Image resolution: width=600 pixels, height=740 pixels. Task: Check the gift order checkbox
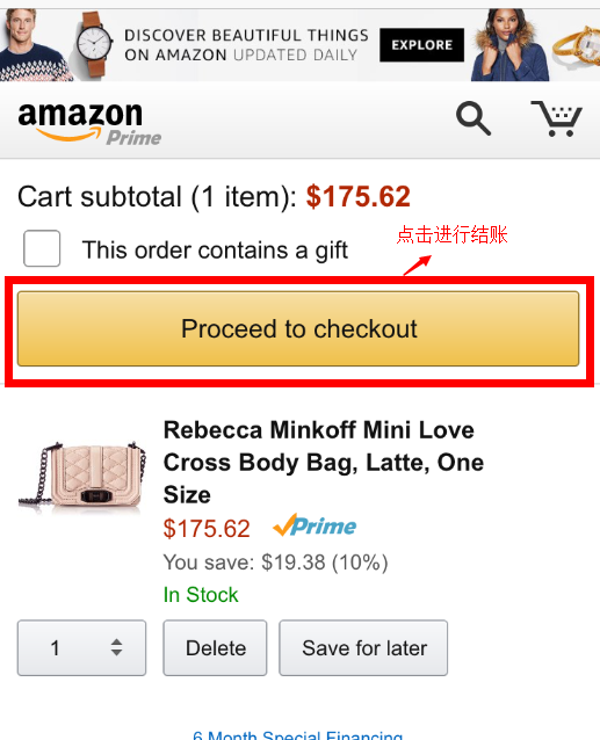point(42,249)
